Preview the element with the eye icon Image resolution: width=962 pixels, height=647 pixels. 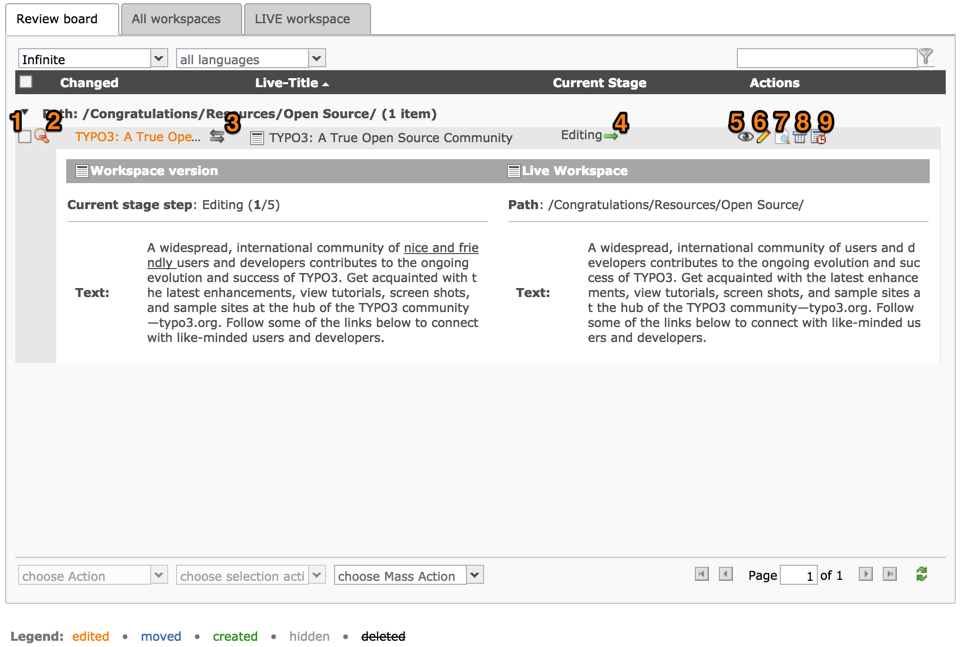coord(745,138)
